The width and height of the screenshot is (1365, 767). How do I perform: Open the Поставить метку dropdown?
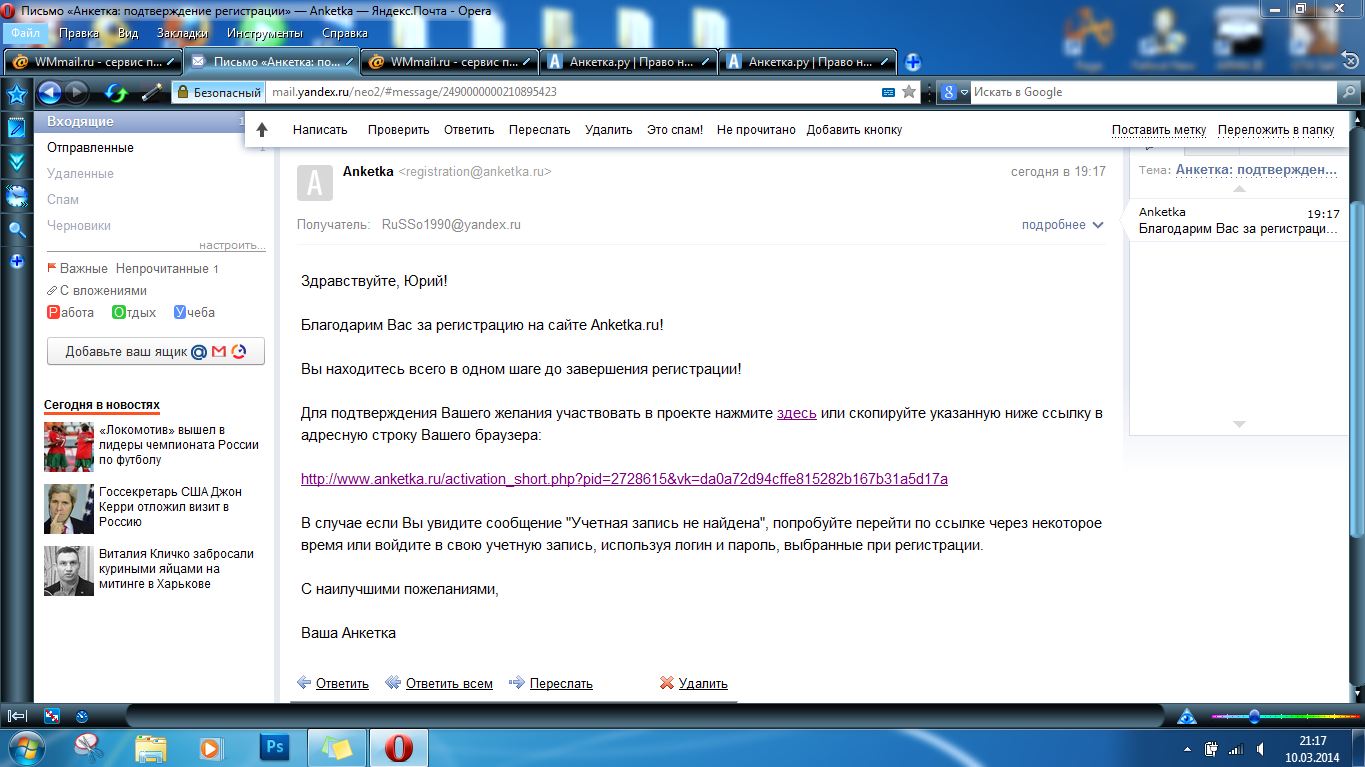pyautogui.click(x=1159, y=130)
